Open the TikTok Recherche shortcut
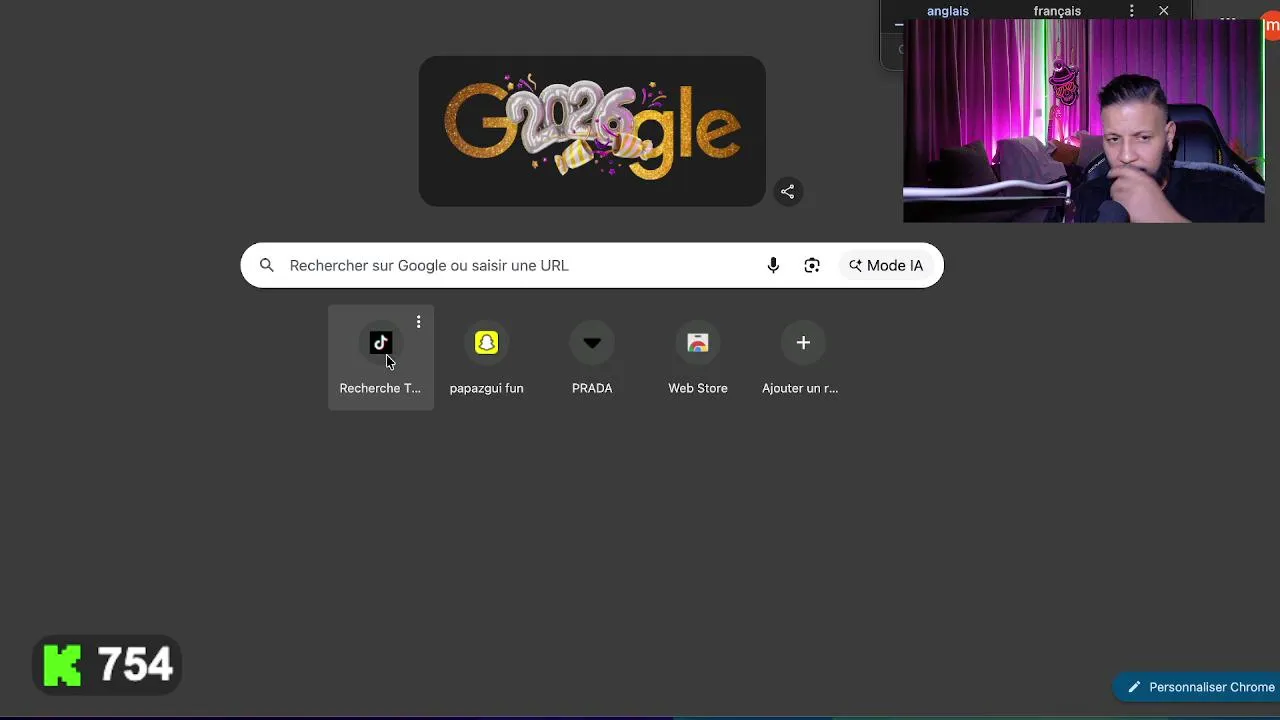This screenshot has height=720, width=1280. click(380, 358)
